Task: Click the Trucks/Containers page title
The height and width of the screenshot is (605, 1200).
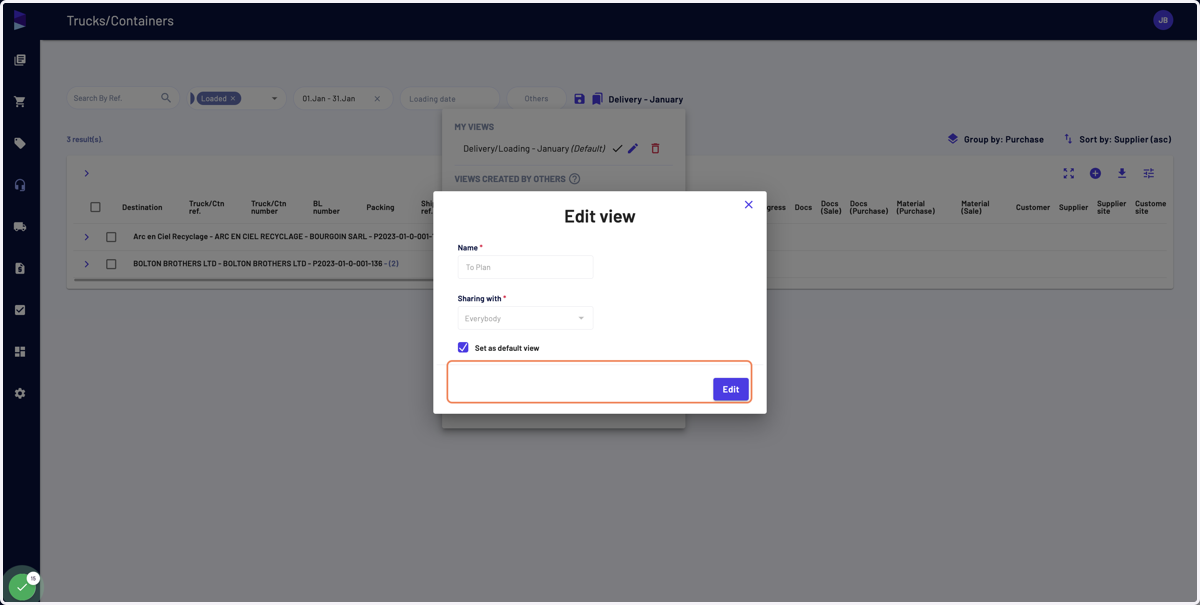Action: coord(120,20)
